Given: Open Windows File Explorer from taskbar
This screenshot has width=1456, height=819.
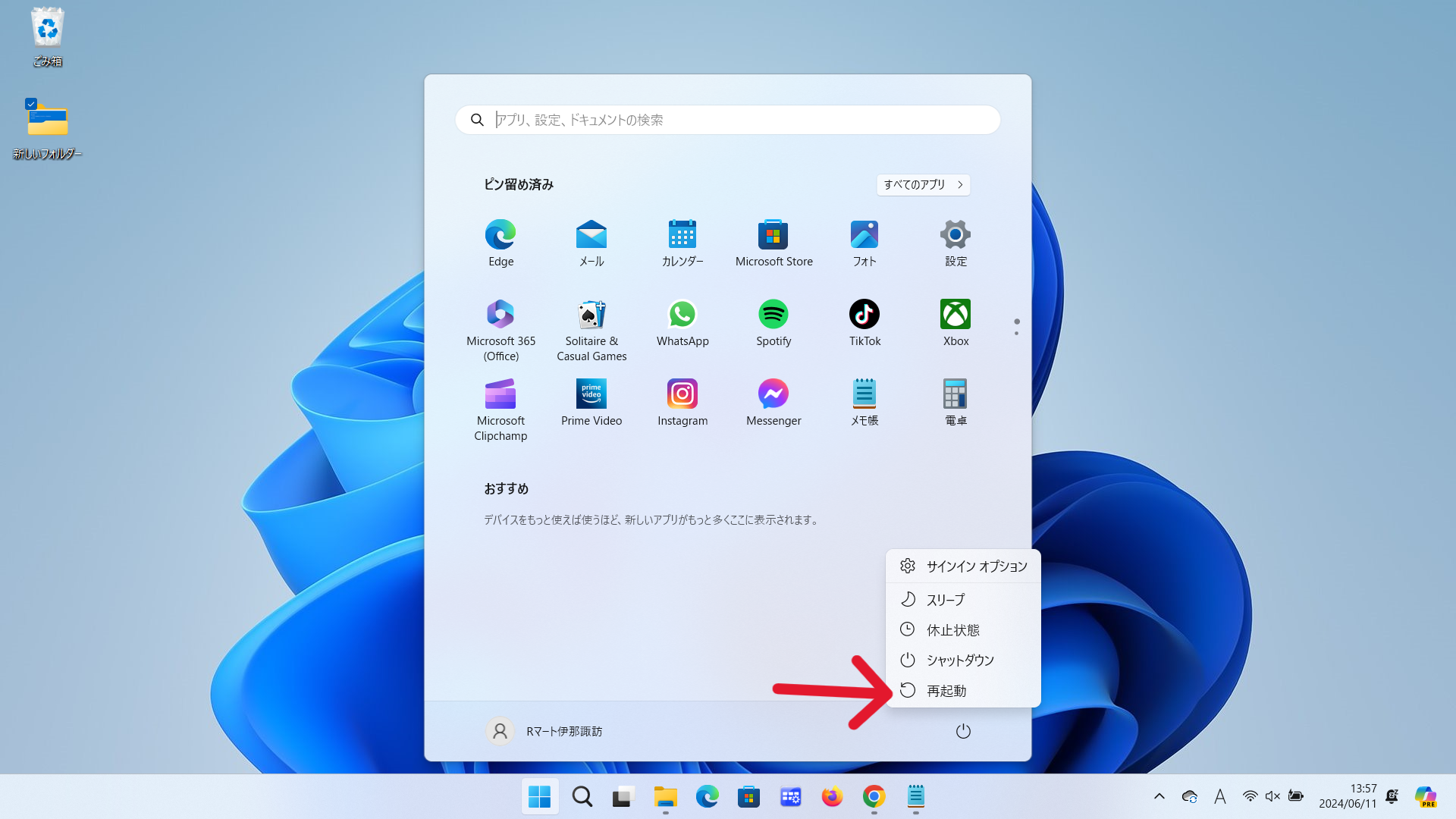Looking at the screenshot, I should coord(665,796).
